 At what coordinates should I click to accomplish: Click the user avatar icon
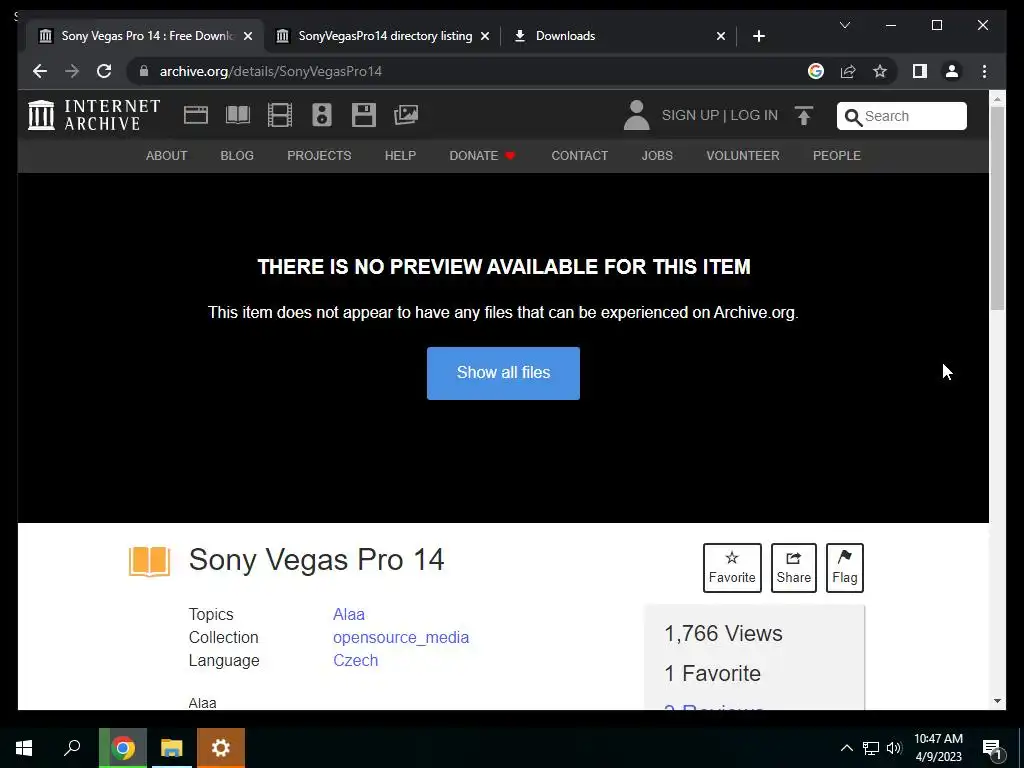tap(636, 115)
